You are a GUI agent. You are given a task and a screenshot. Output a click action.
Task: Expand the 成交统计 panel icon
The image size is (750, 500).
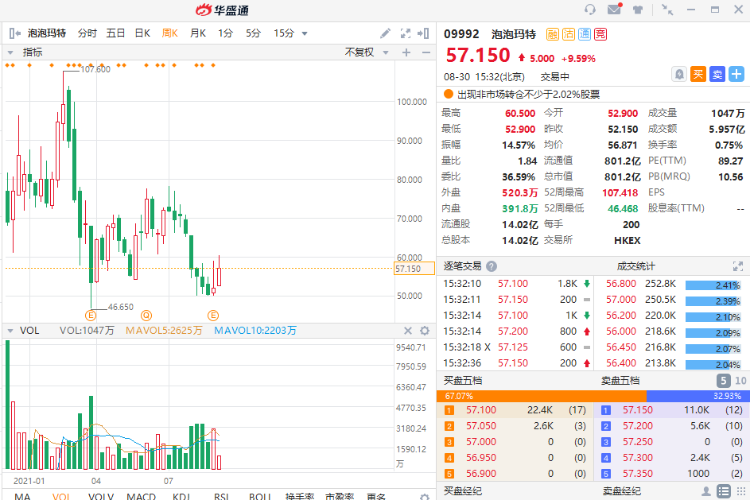738,266
